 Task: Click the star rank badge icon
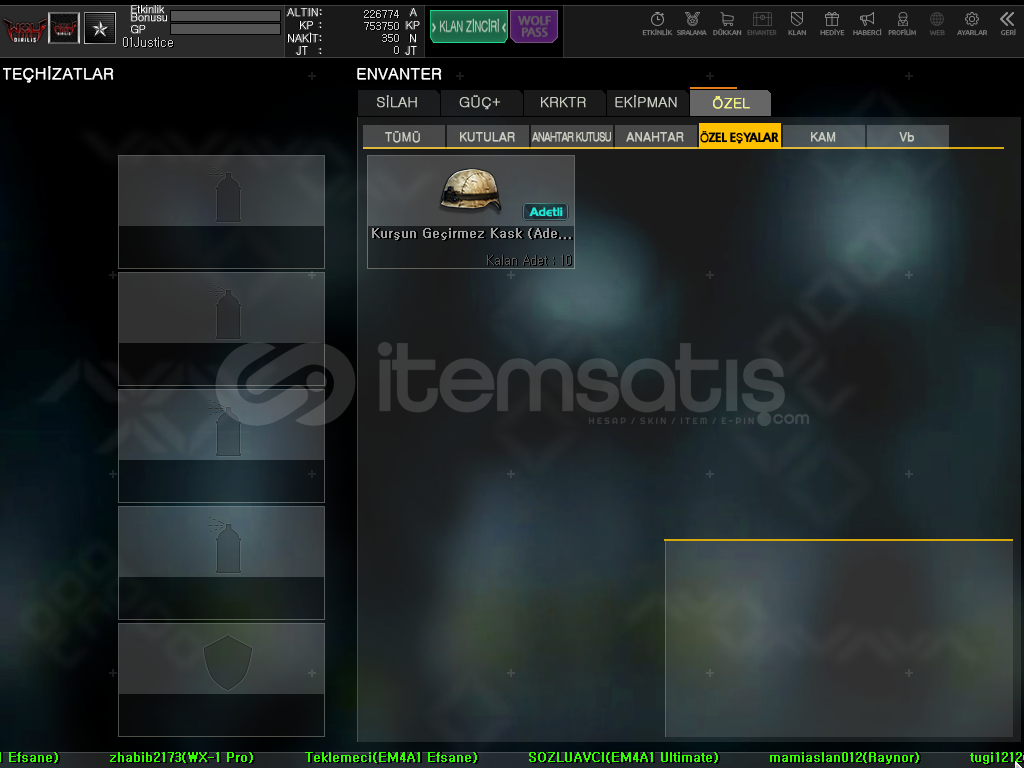click(100, 29)
